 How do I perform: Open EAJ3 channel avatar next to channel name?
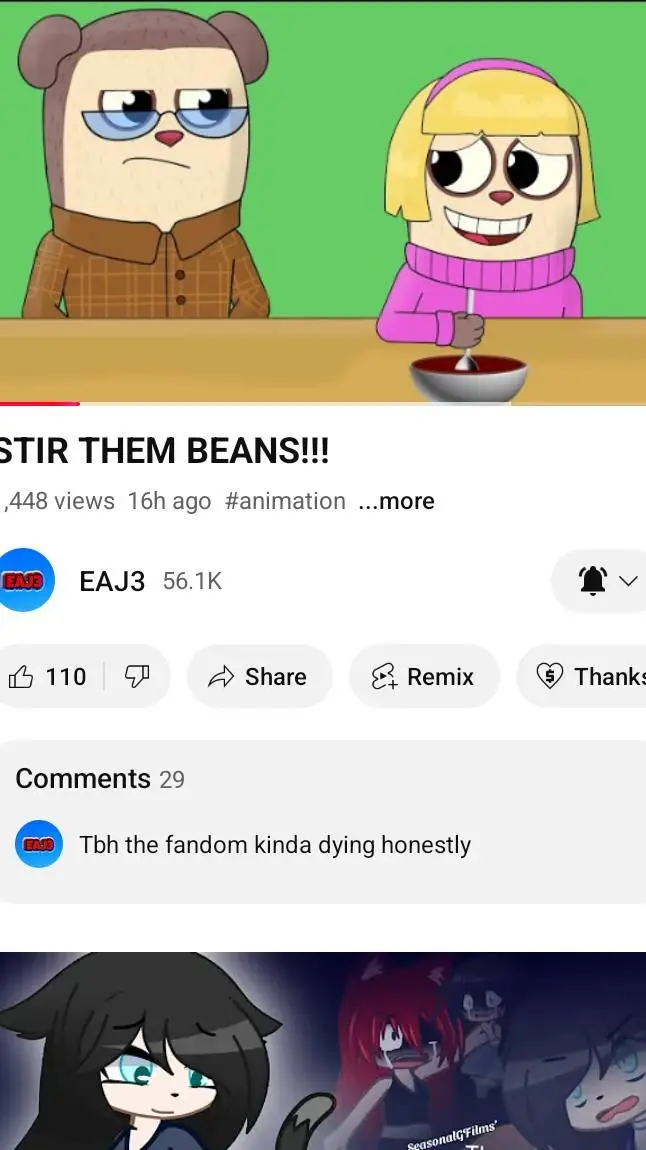[x=26, y=580]
